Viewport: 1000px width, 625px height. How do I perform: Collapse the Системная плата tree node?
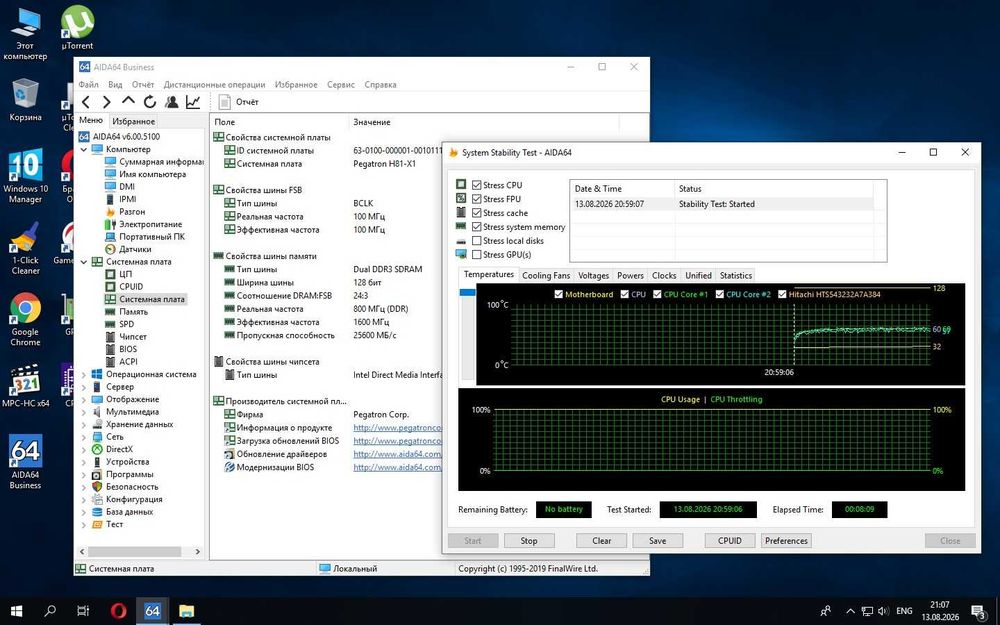click(84, 261)
